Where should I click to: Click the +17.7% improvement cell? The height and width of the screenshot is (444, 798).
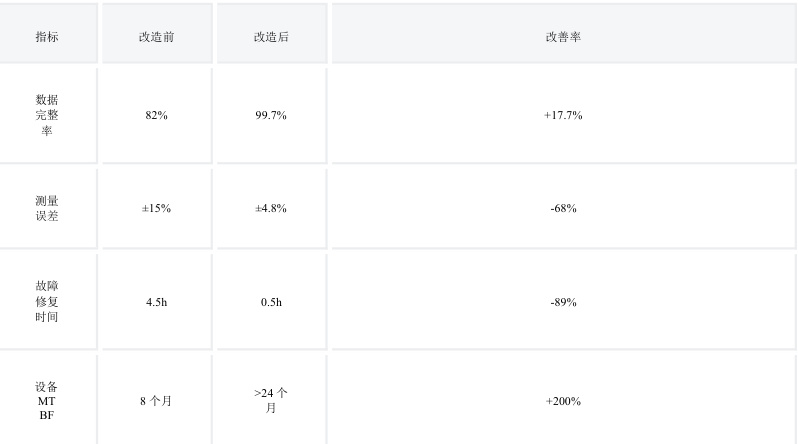tap(563, 115)
